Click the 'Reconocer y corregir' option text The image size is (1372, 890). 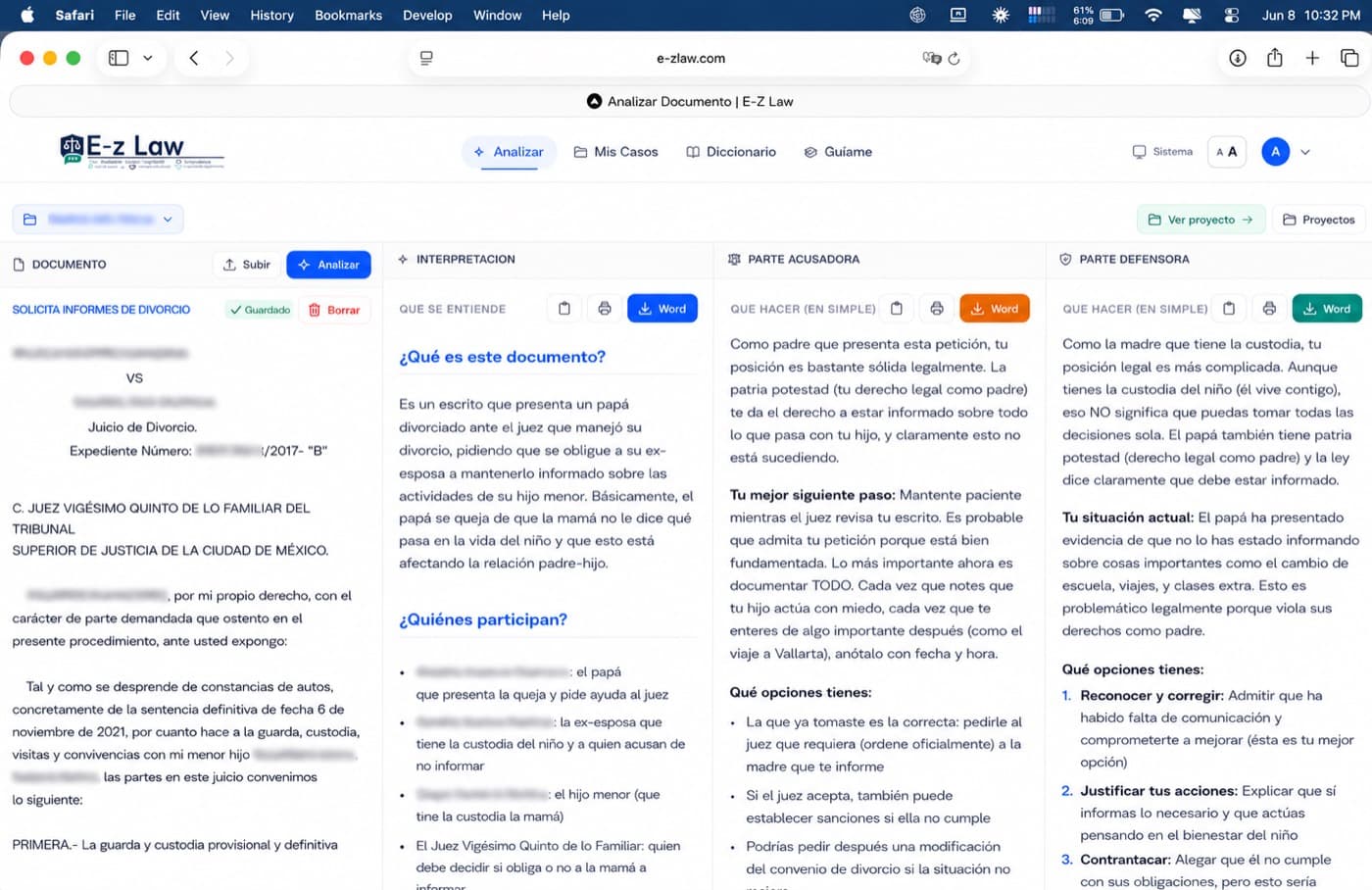click(x=1151, y=695)
